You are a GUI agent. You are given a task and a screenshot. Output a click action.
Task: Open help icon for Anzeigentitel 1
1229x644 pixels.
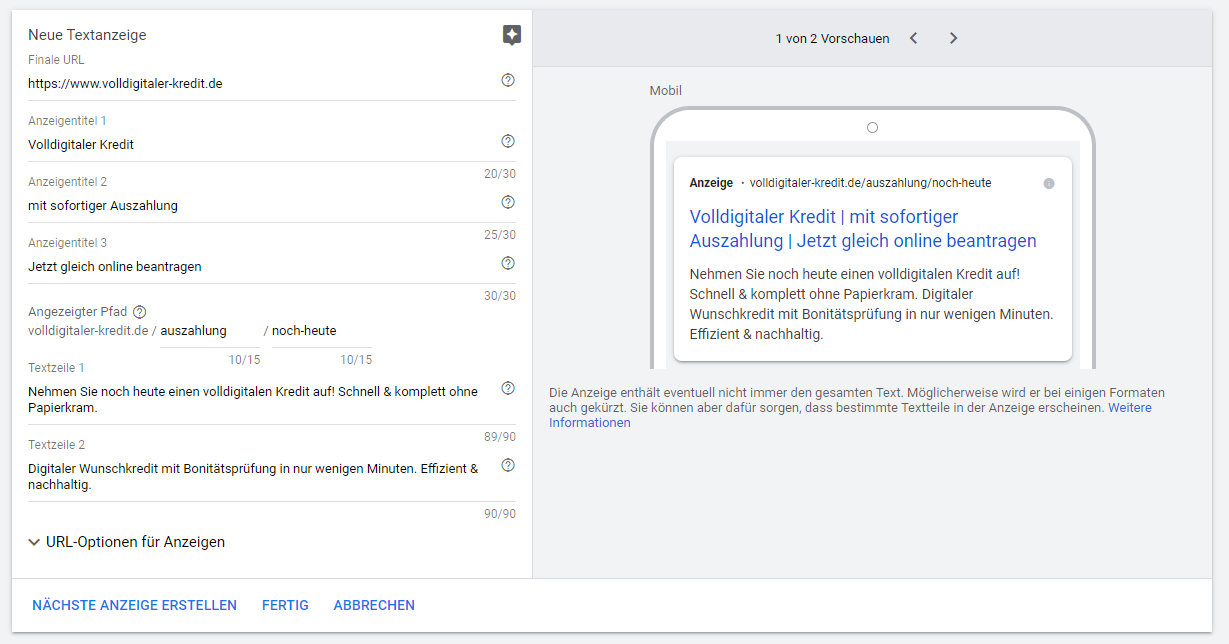[x=508, y=141]
